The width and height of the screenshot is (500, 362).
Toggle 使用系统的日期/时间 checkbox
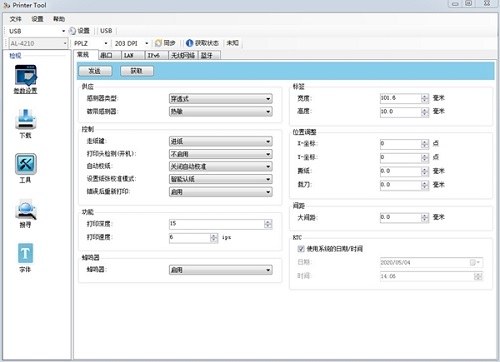point(301,249)
